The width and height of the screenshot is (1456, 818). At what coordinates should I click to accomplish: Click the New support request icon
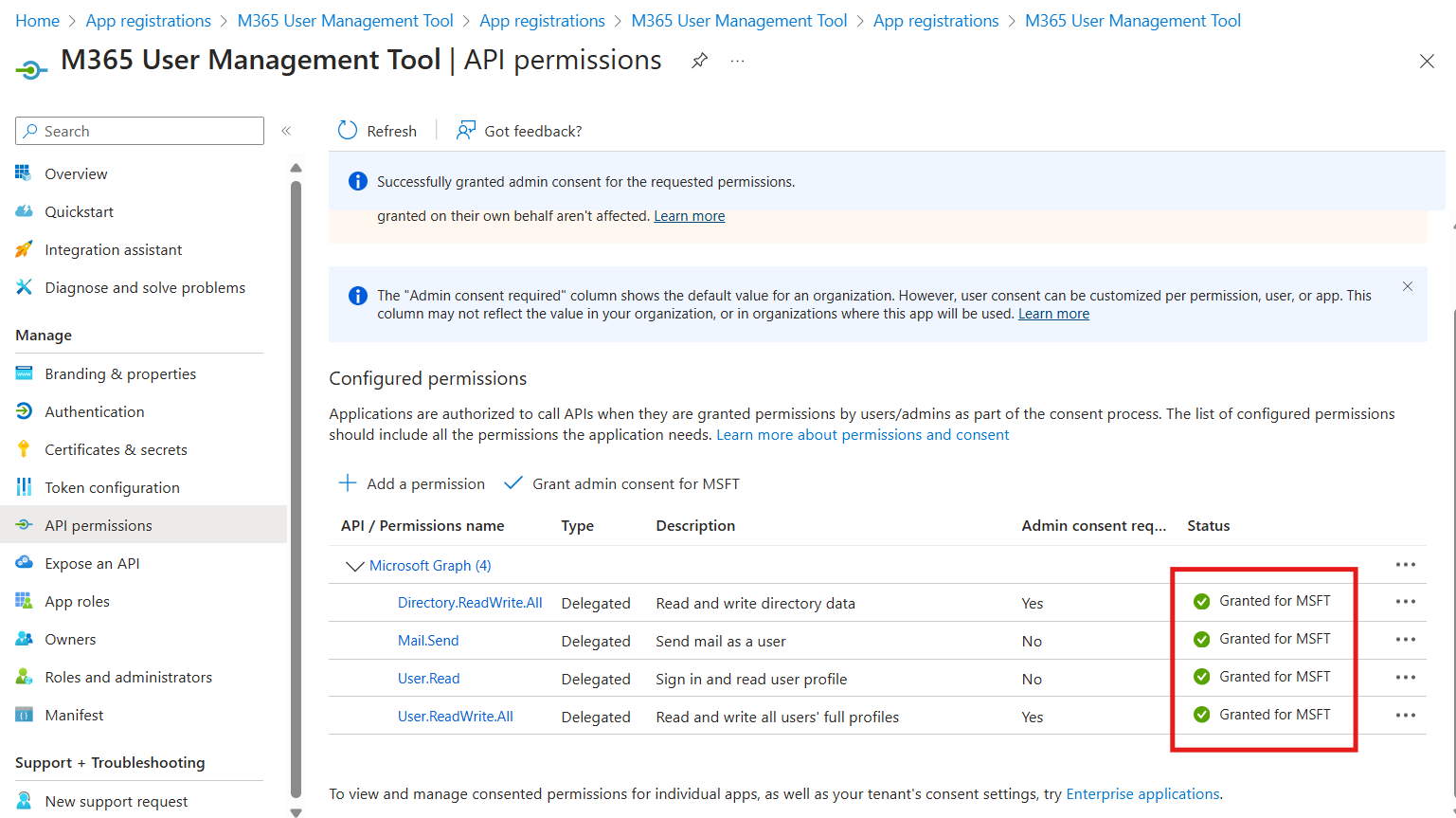24,801
